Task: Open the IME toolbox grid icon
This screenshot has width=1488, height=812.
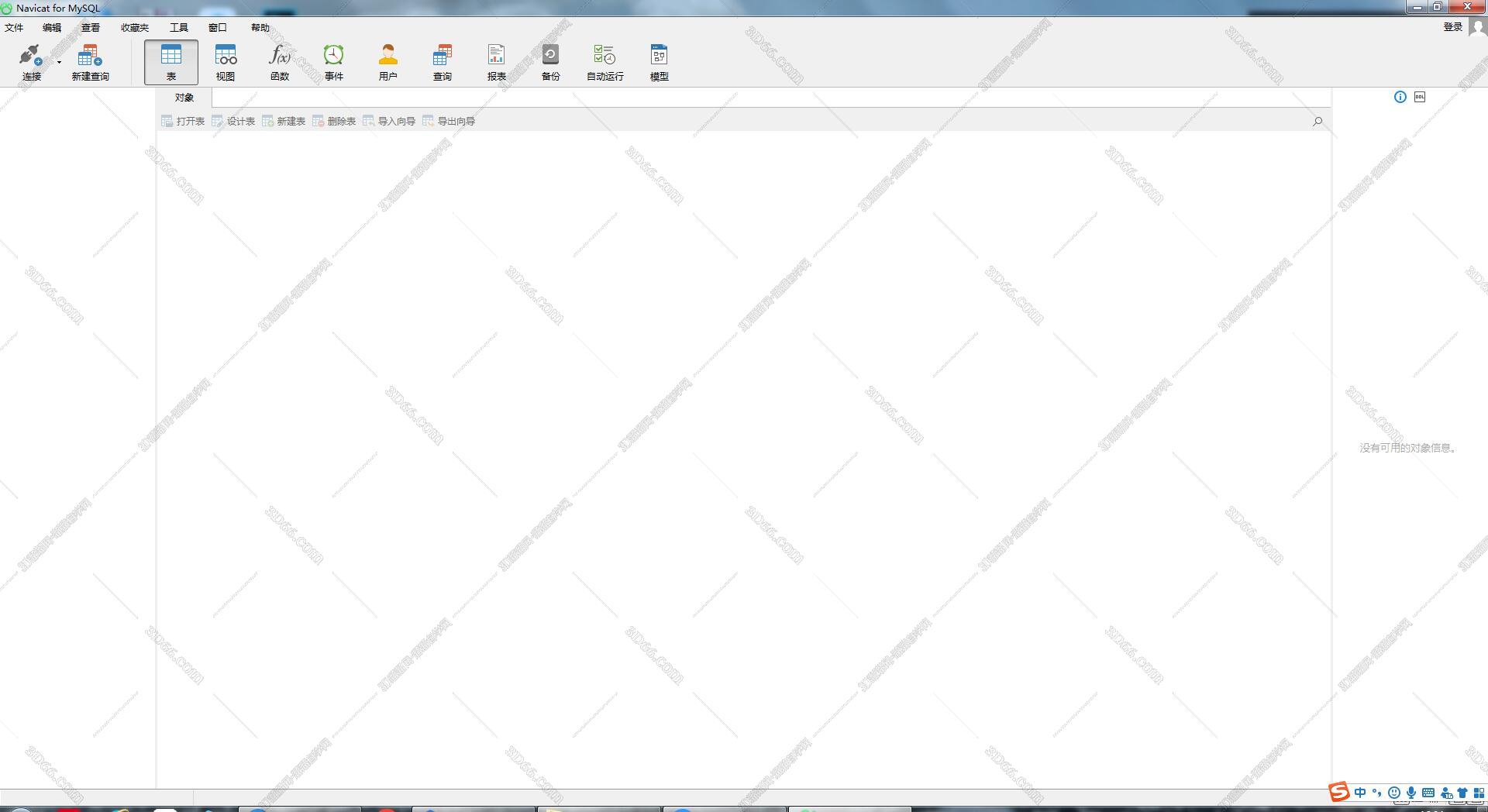Action: pyautogui.click(x=1479, y=793)
